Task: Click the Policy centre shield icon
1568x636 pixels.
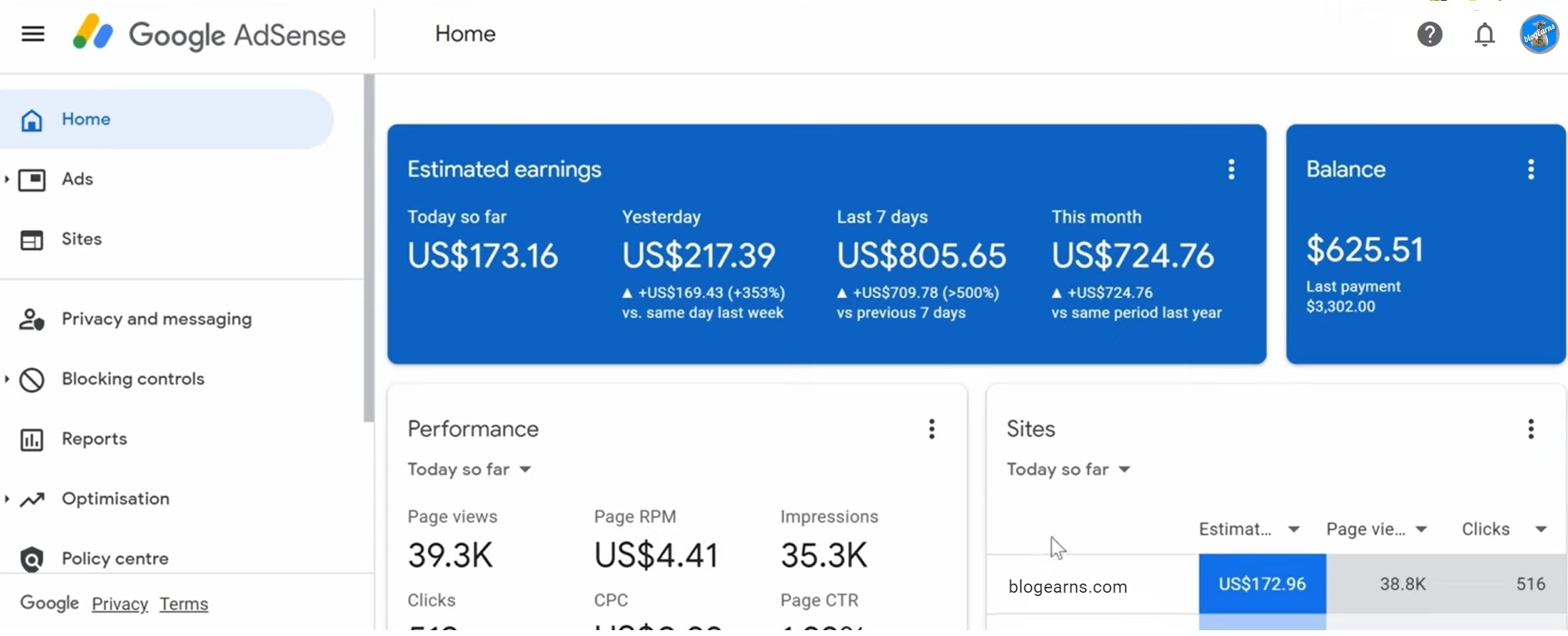Action: click(x=32, y=559)
